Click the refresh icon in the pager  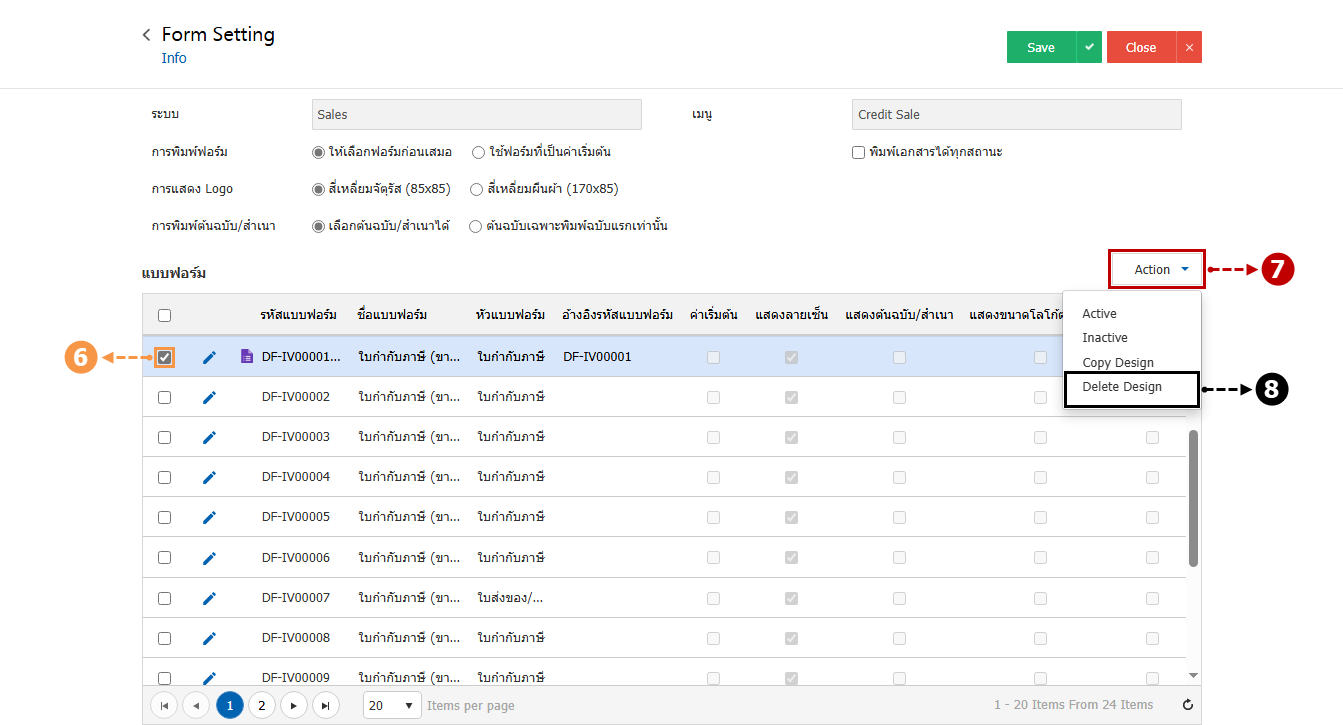(x=1188, y=705)
